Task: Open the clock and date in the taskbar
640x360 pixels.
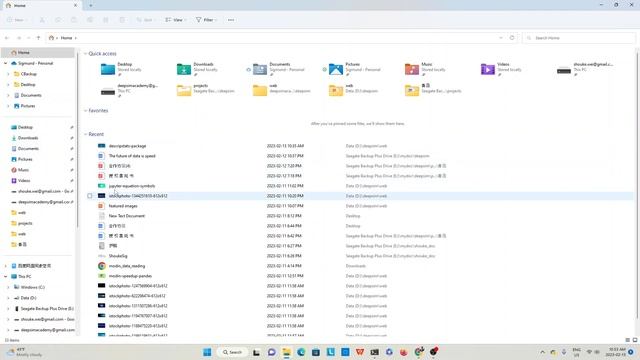Action: pos(616,352)
